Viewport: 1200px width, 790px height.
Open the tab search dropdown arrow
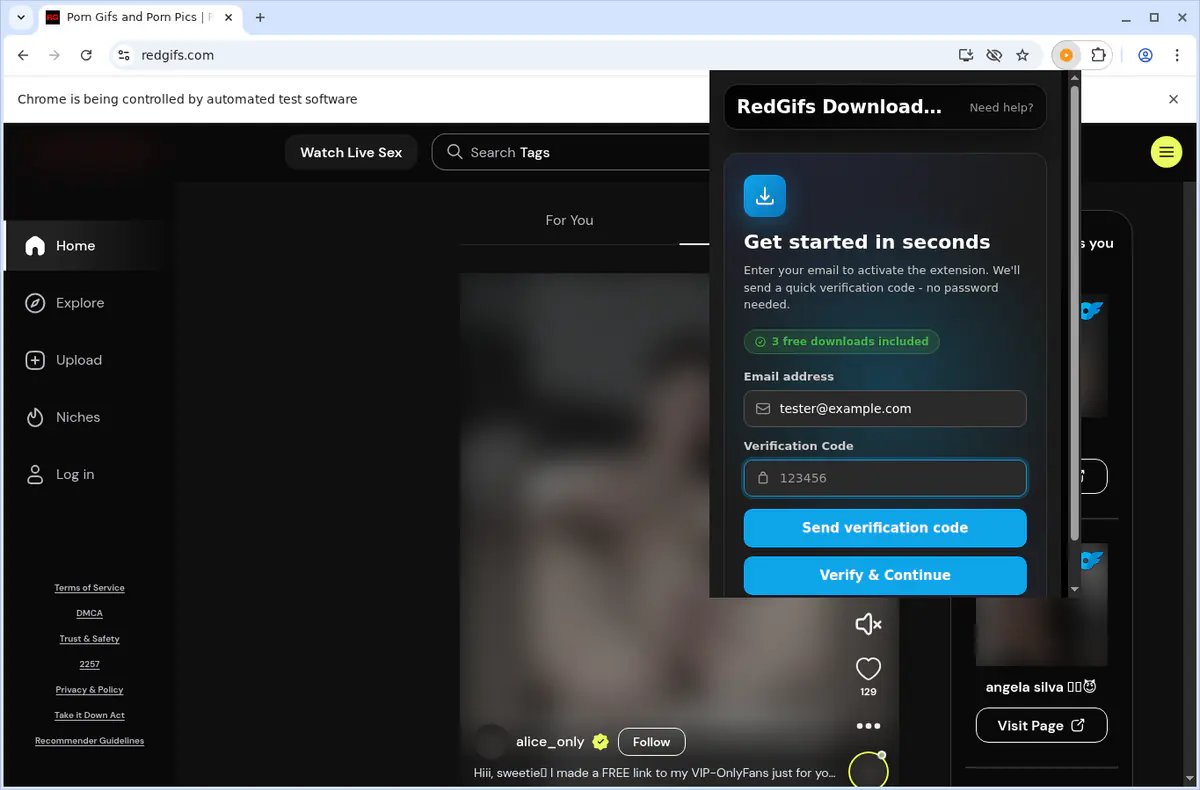[x=21, y=17]
